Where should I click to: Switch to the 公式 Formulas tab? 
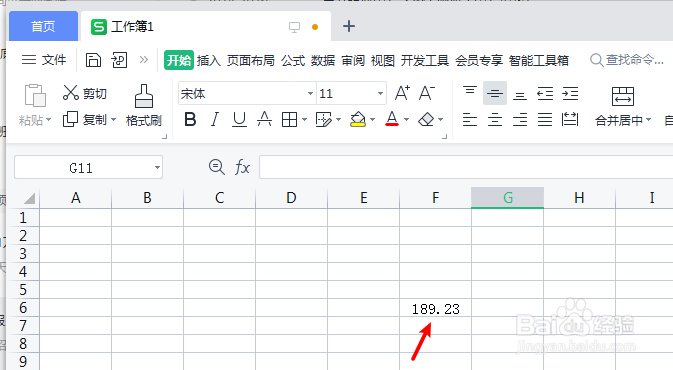pos(293,61)
